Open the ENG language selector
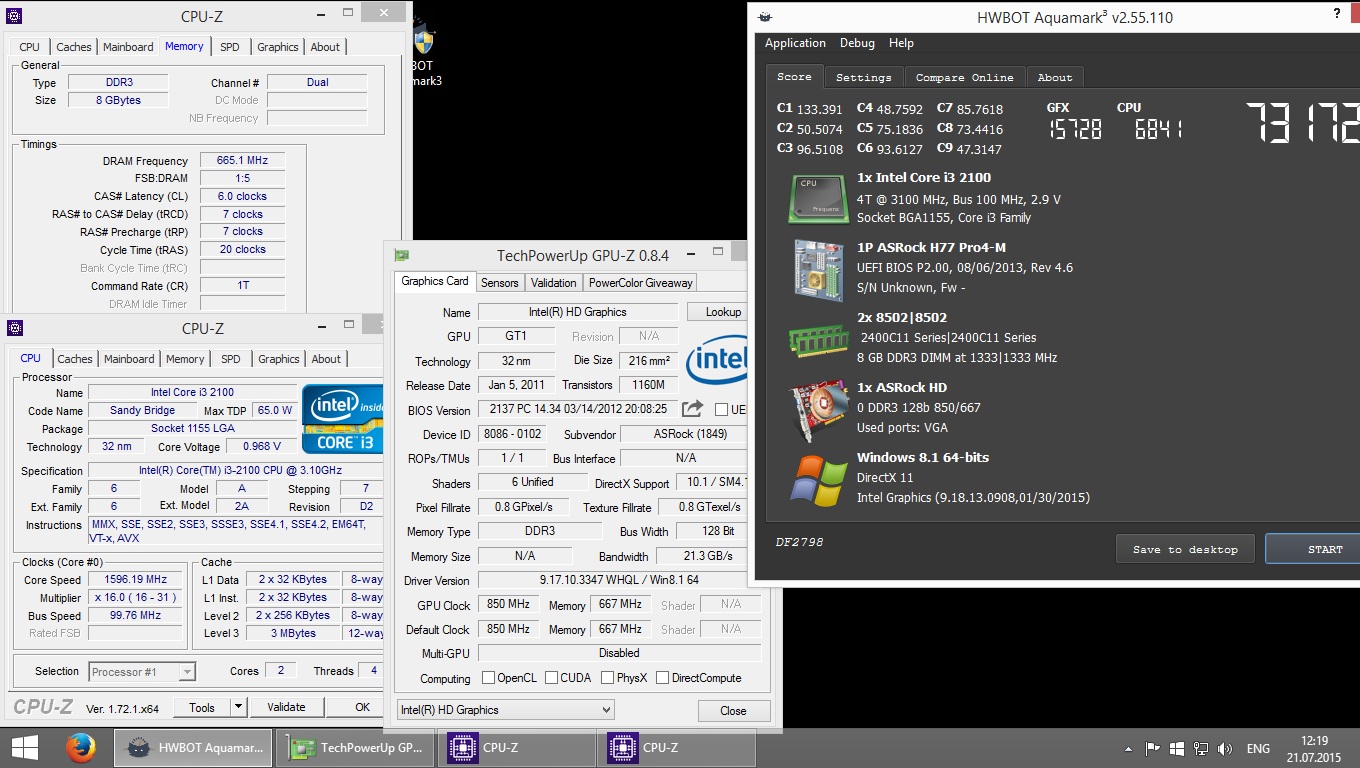 point(1258,748)
